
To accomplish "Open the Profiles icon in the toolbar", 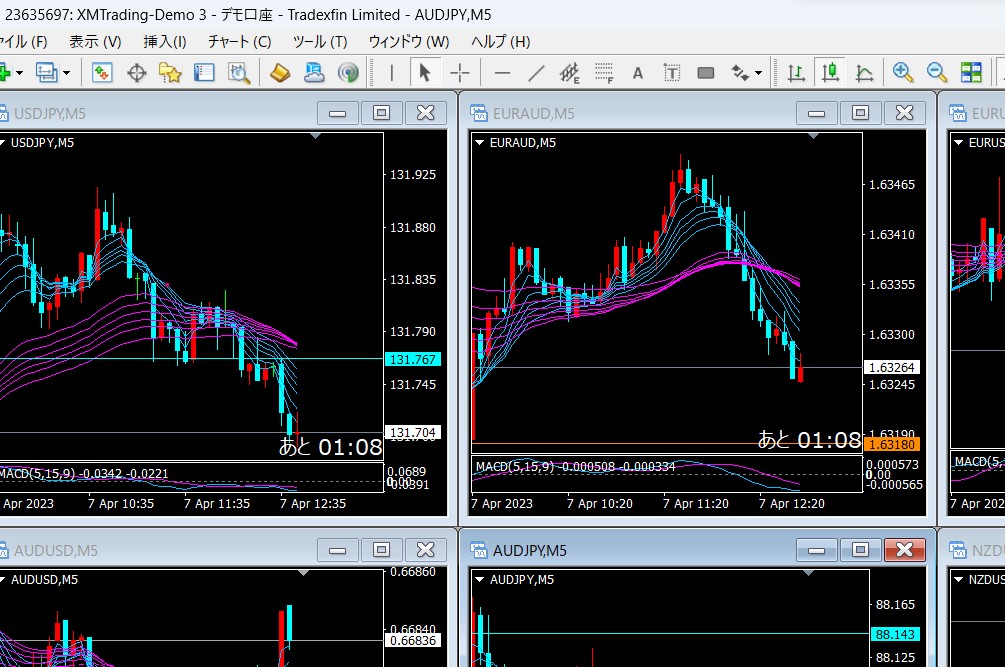I will [x=46, y=72].
